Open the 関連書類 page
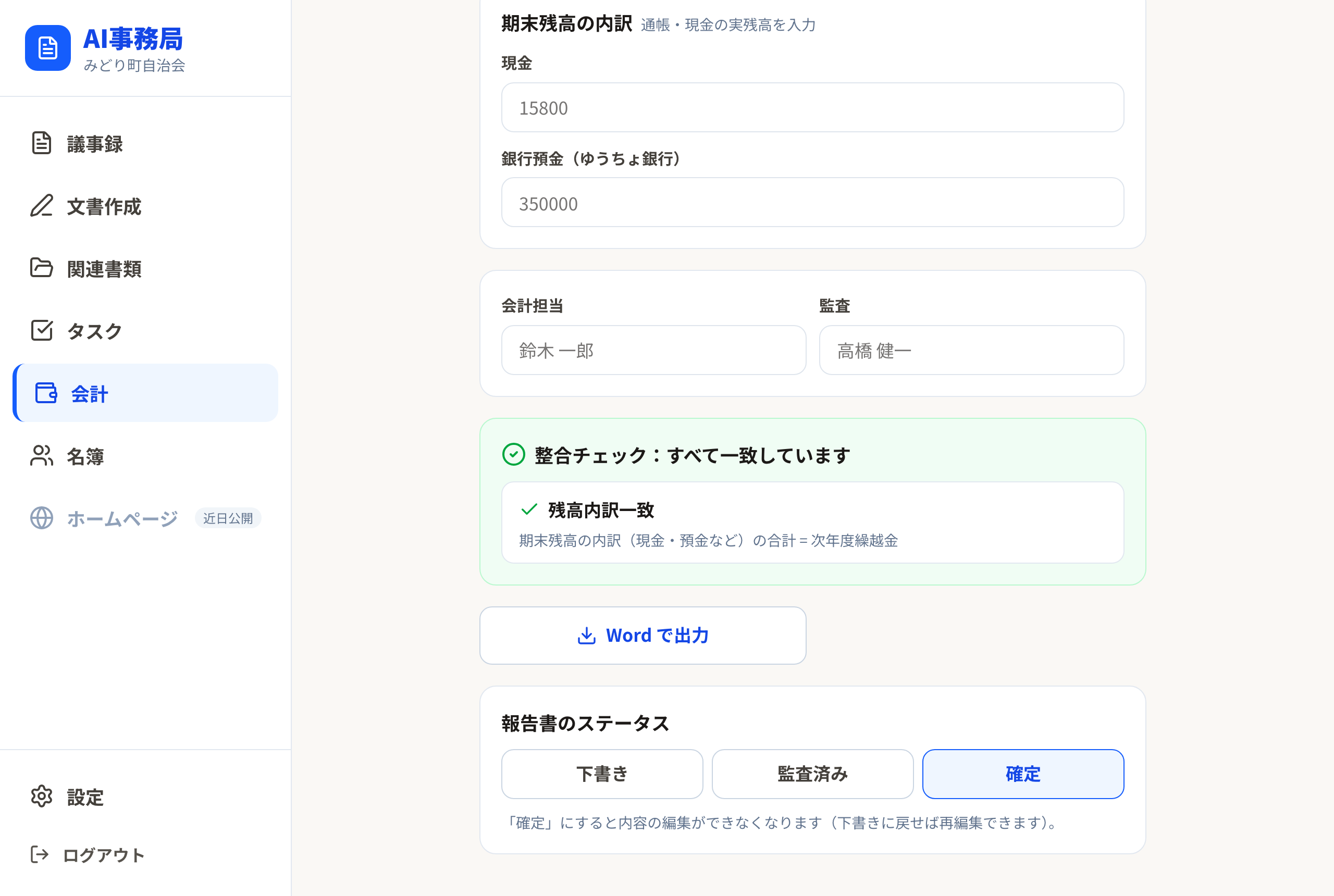 pos(145,268)
